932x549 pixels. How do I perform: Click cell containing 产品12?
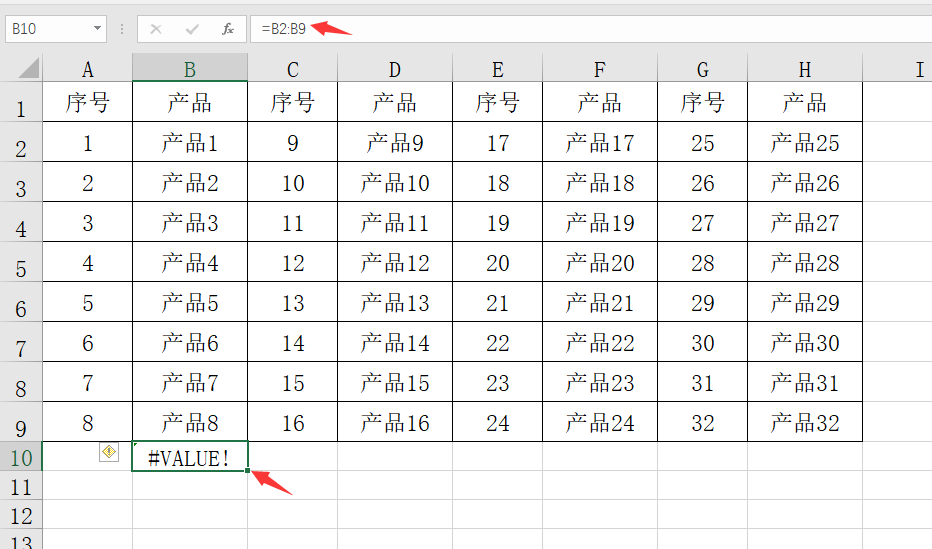pyautogui.click(x=395, y=262)
